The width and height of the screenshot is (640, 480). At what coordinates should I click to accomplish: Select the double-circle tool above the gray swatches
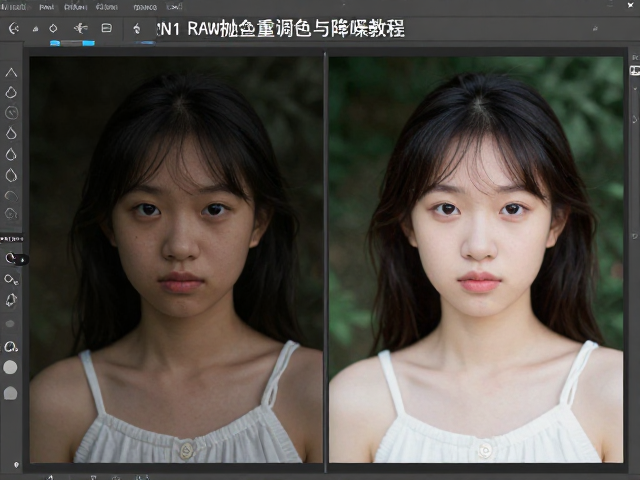point(11,347)
